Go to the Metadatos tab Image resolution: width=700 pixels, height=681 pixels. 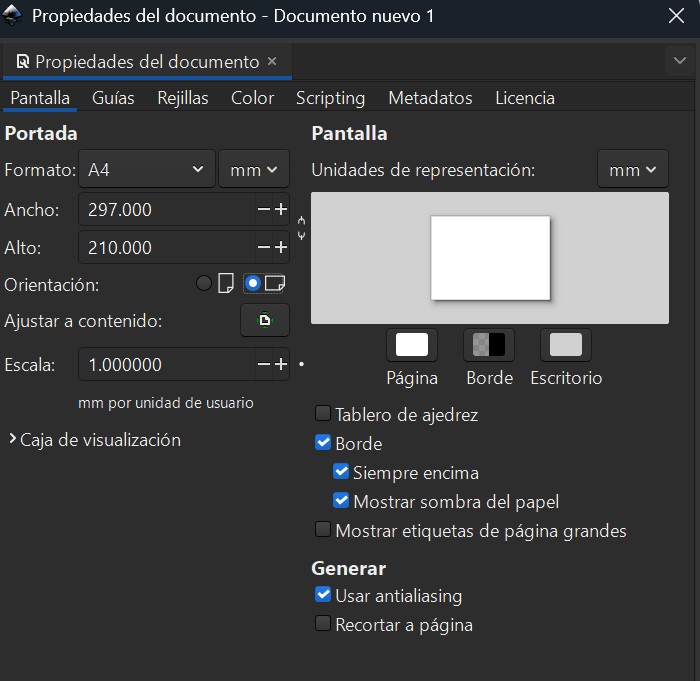tap(430, 98)
